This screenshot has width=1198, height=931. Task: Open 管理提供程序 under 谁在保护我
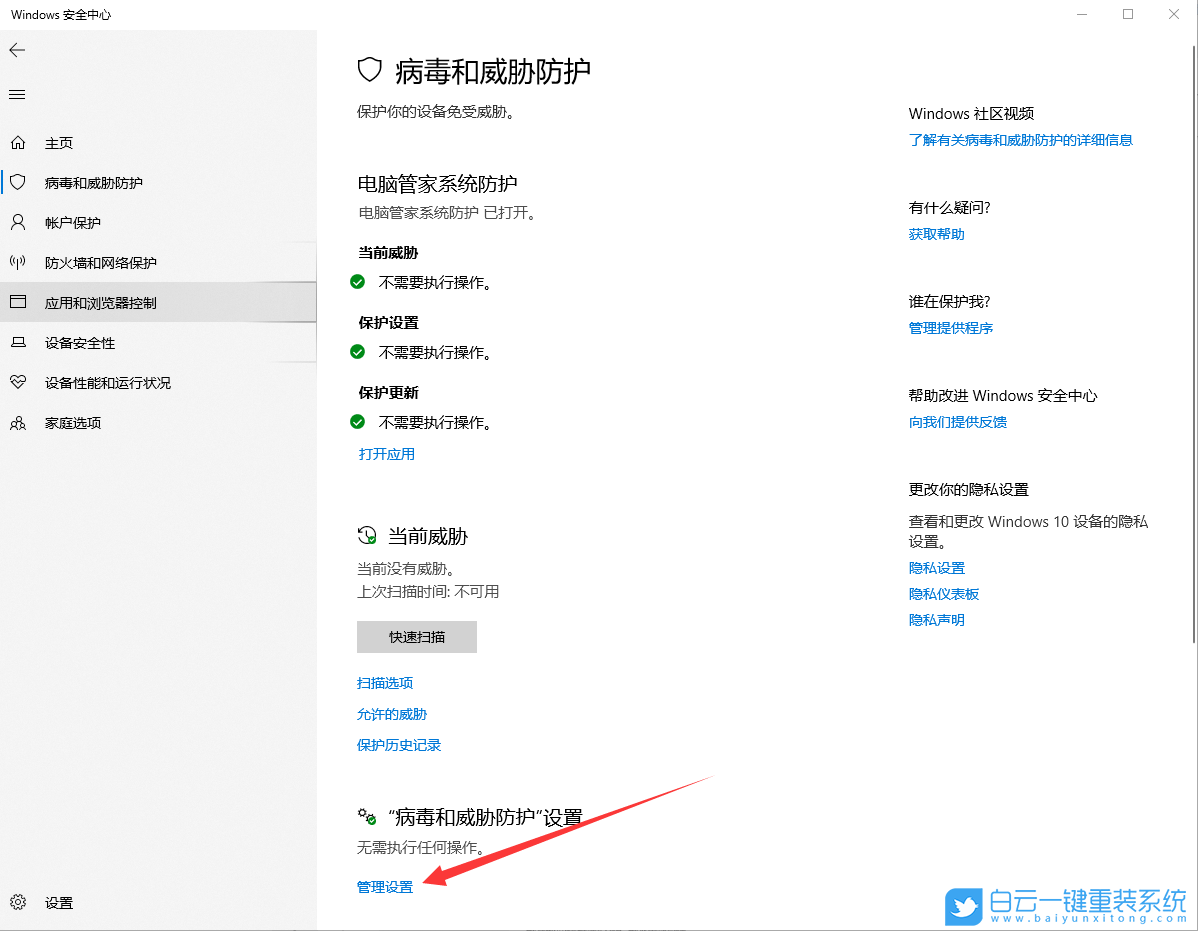(x=950, y=327)
